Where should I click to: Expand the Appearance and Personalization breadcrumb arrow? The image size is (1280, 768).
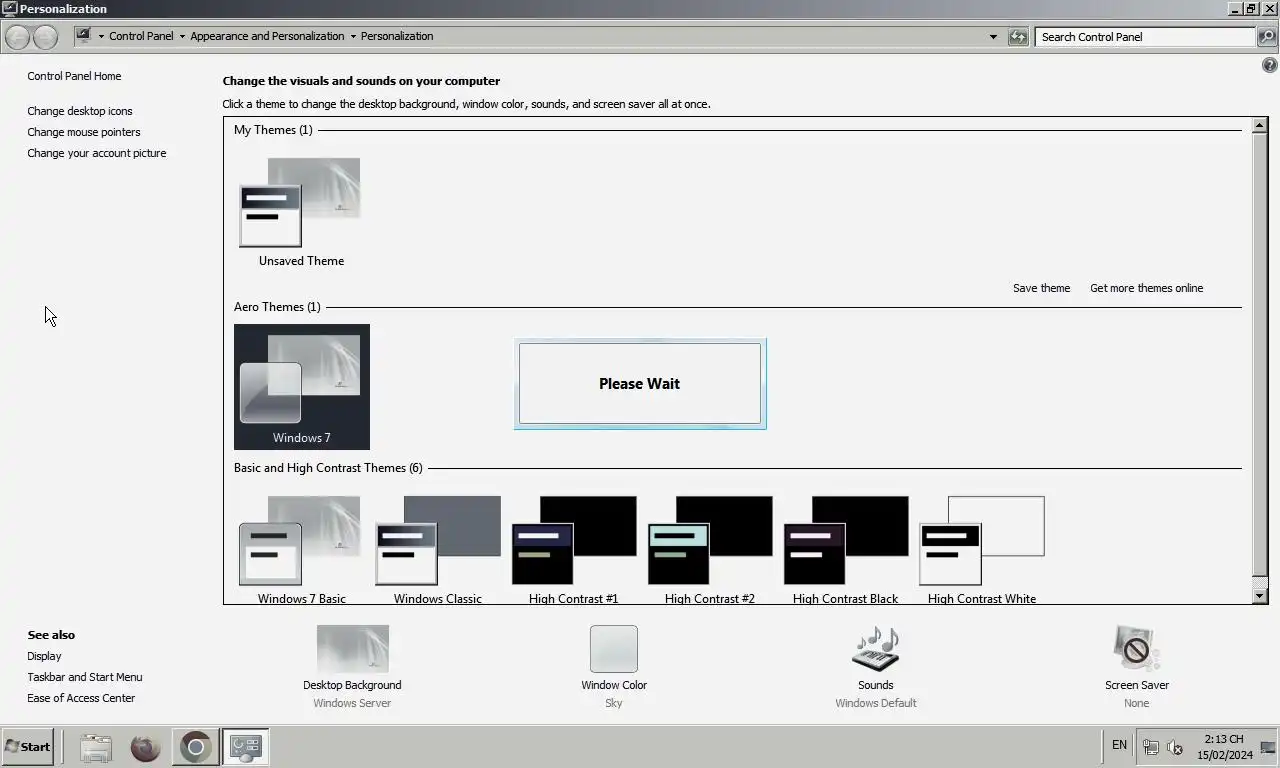pyautogui.click(x=353, y=36)
